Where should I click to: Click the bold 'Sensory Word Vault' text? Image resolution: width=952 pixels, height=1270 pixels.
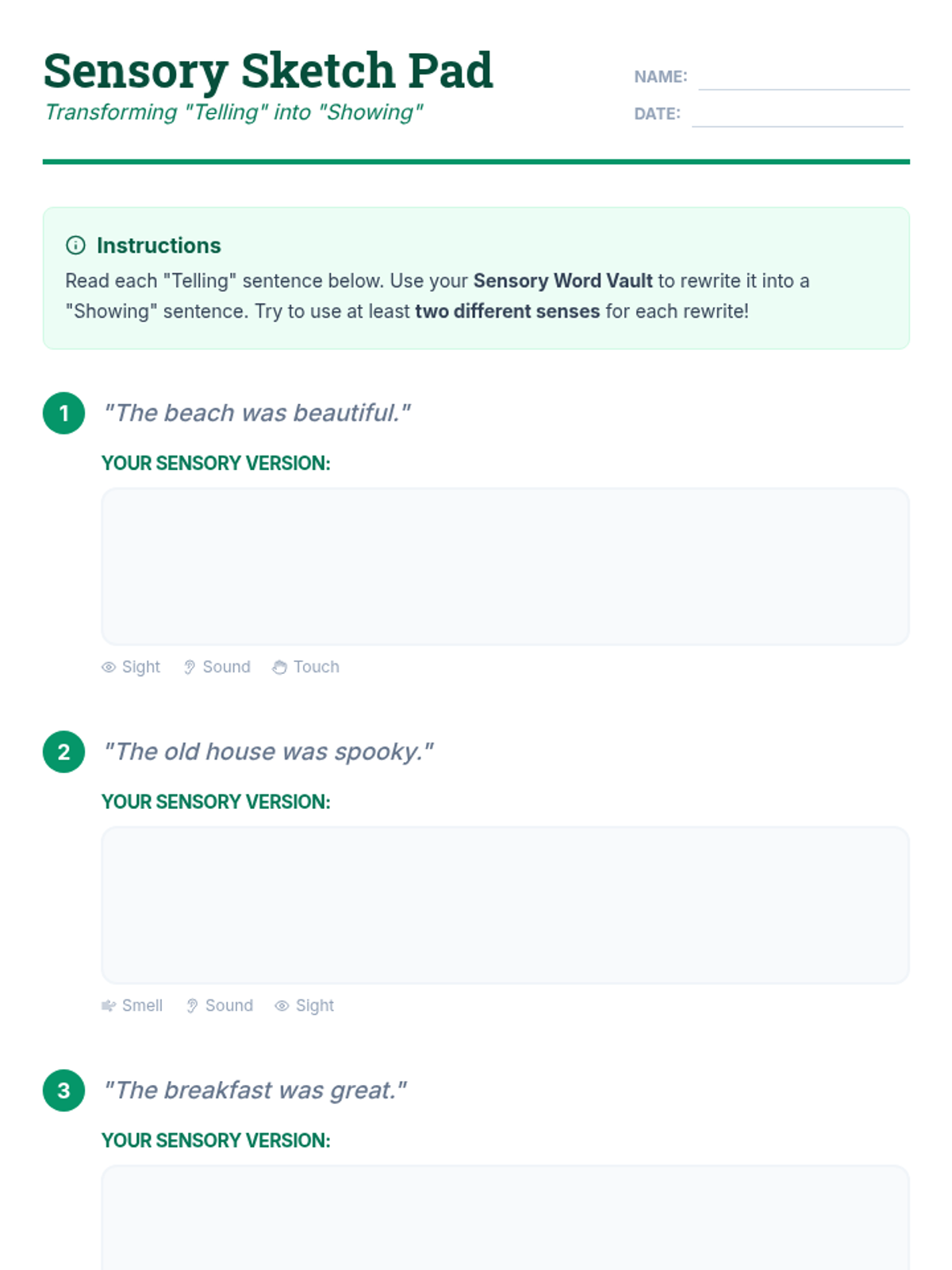(x=562, y=281)
